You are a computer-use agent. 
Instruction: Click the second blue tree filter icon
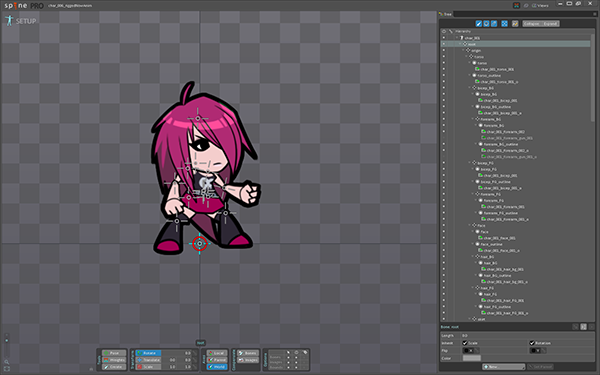pyautogui.click(x=486, y=23)
